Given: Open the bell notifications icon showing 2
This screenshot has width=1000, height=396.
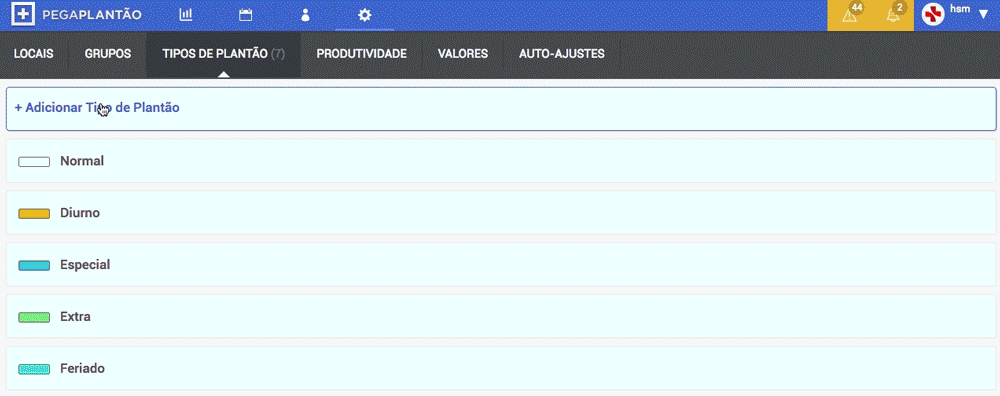Looking at the screenshot, I should [x=894, y=14].
